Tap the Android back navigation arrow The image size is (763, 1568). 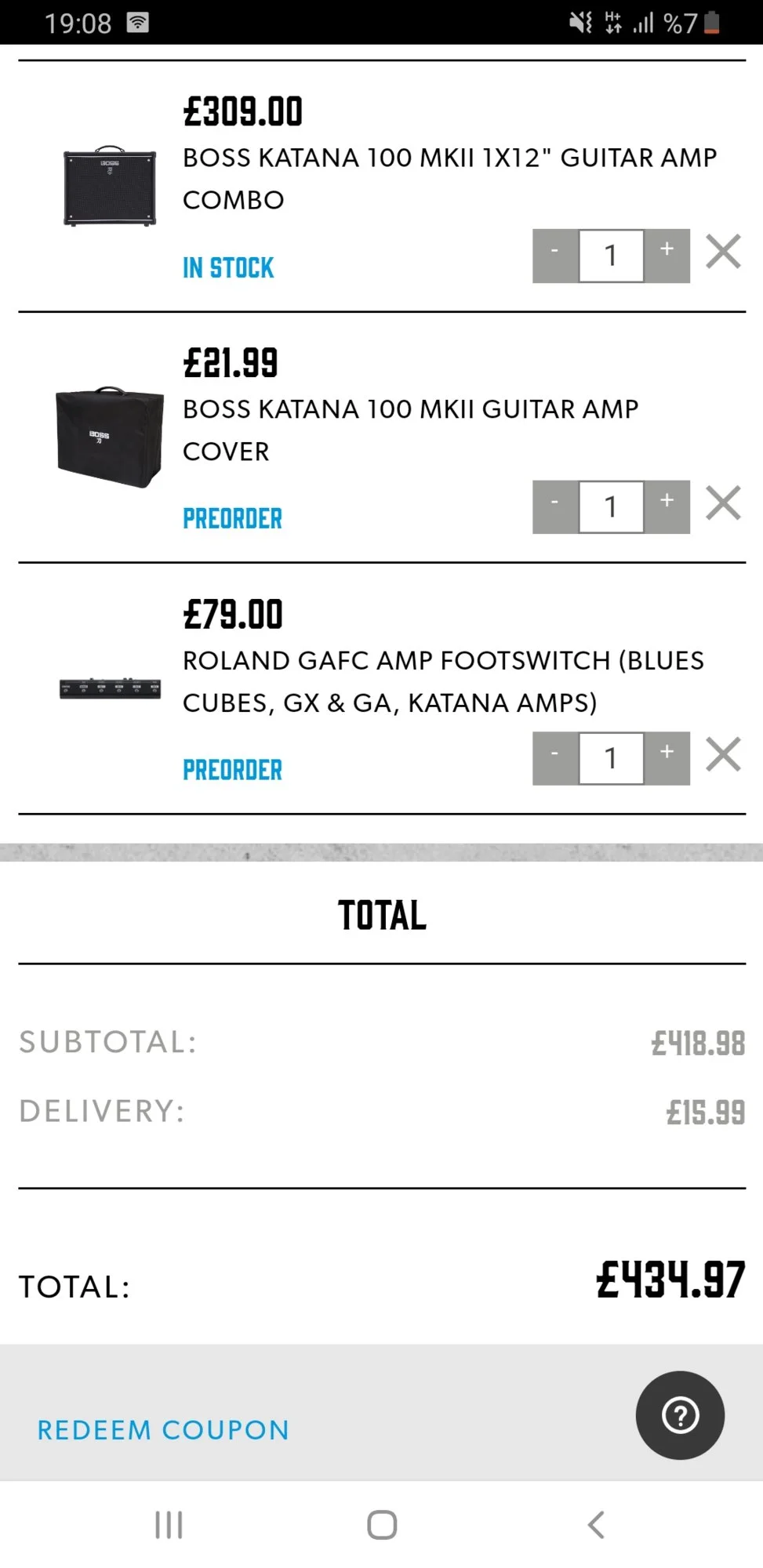point(596,1525)
